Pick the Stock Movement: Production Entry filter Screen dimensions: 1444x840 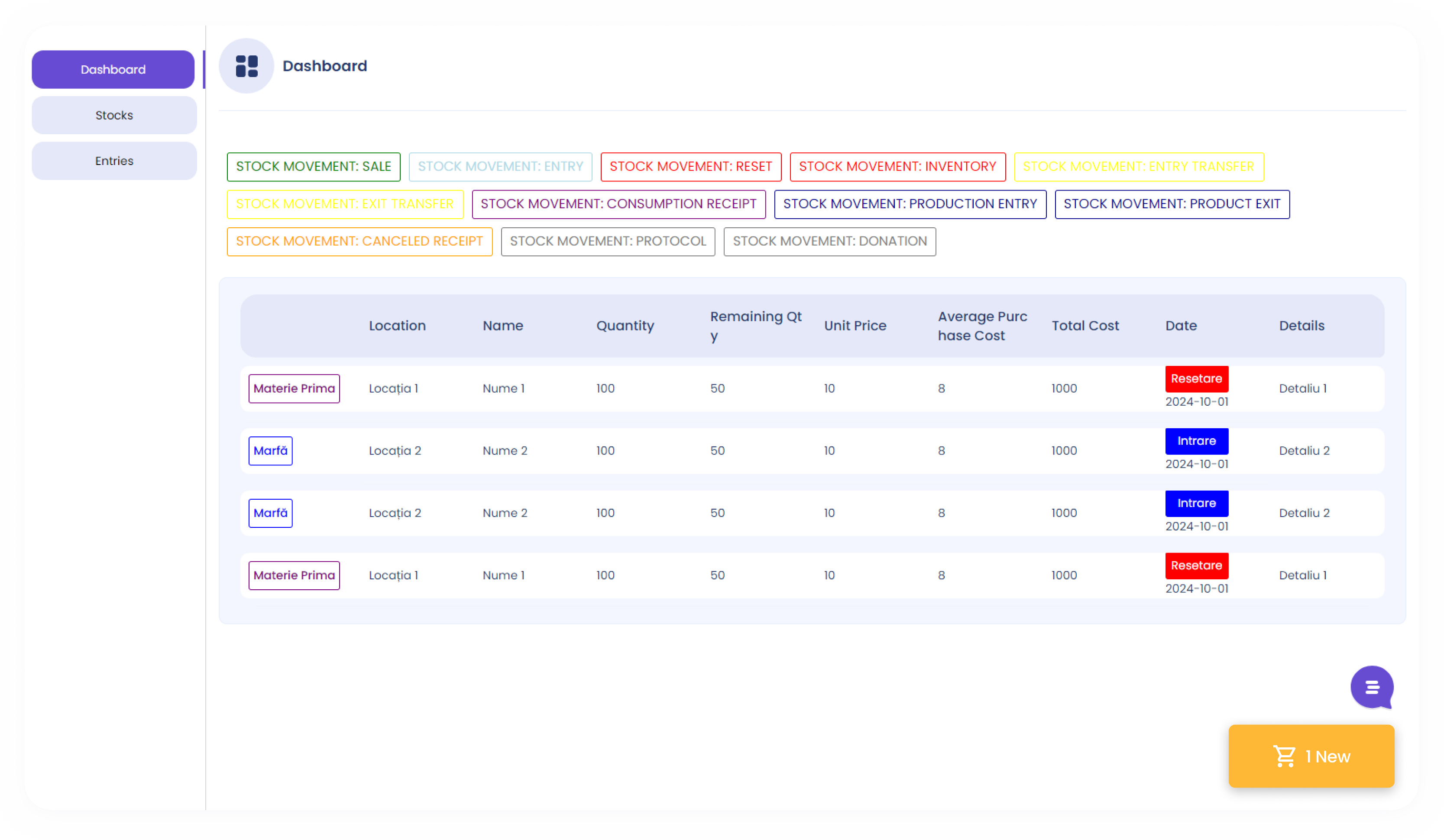[910, 204]
